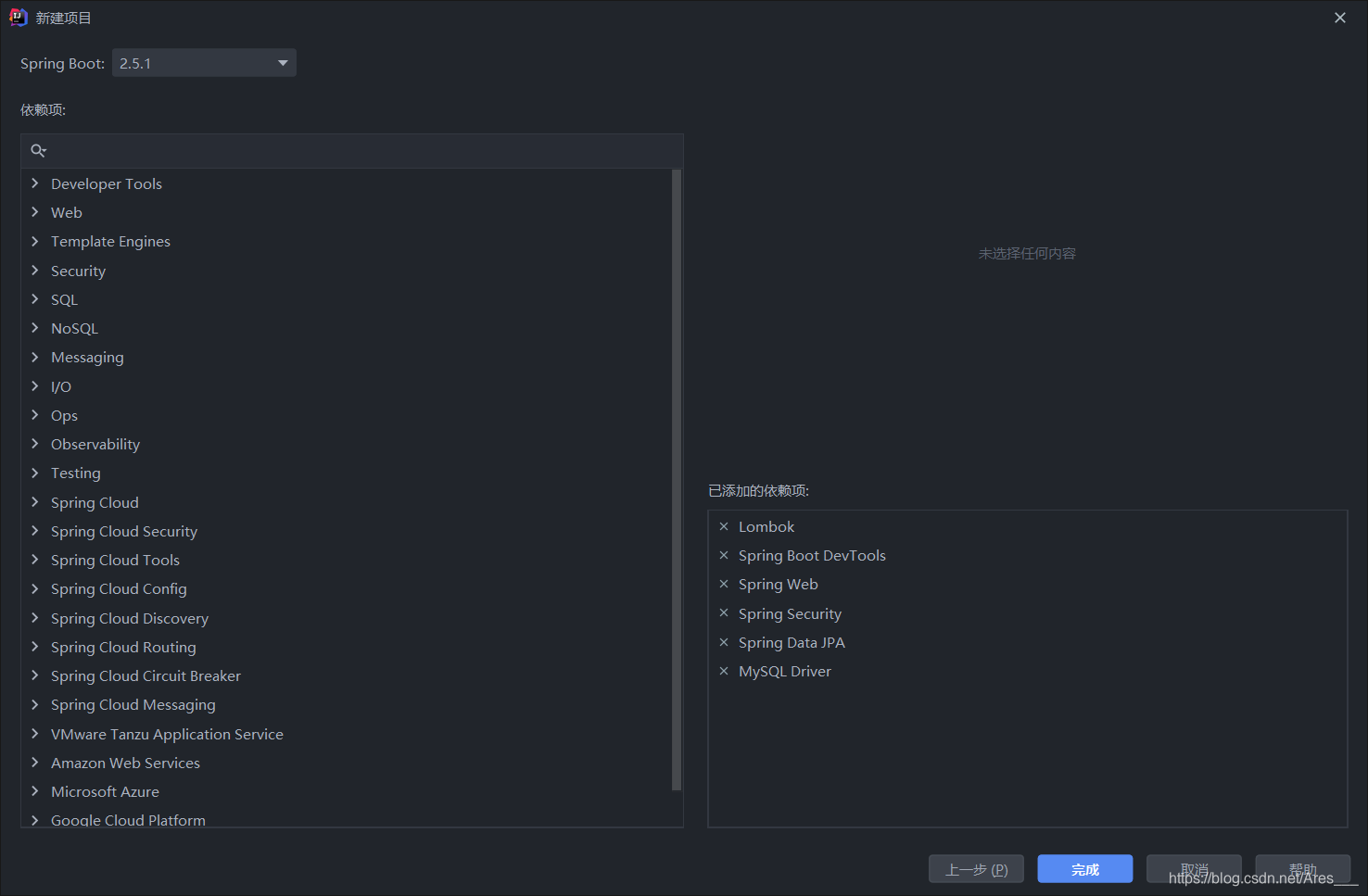Select Spring Web in added list
The width and height of the screenshot is (1368, 896).
pos(779,584)
